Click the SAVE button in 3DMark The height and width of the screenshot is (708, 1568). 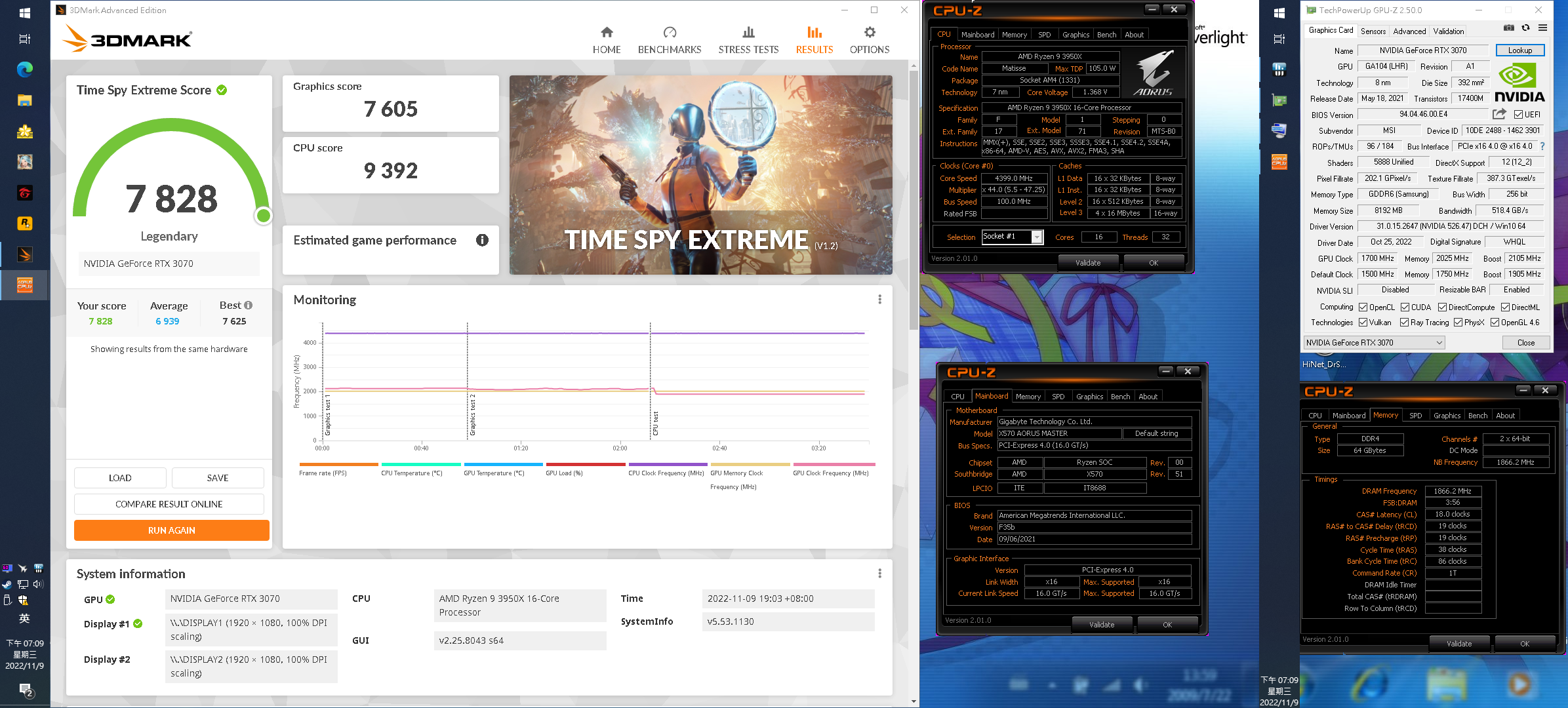tap(218, 478)
